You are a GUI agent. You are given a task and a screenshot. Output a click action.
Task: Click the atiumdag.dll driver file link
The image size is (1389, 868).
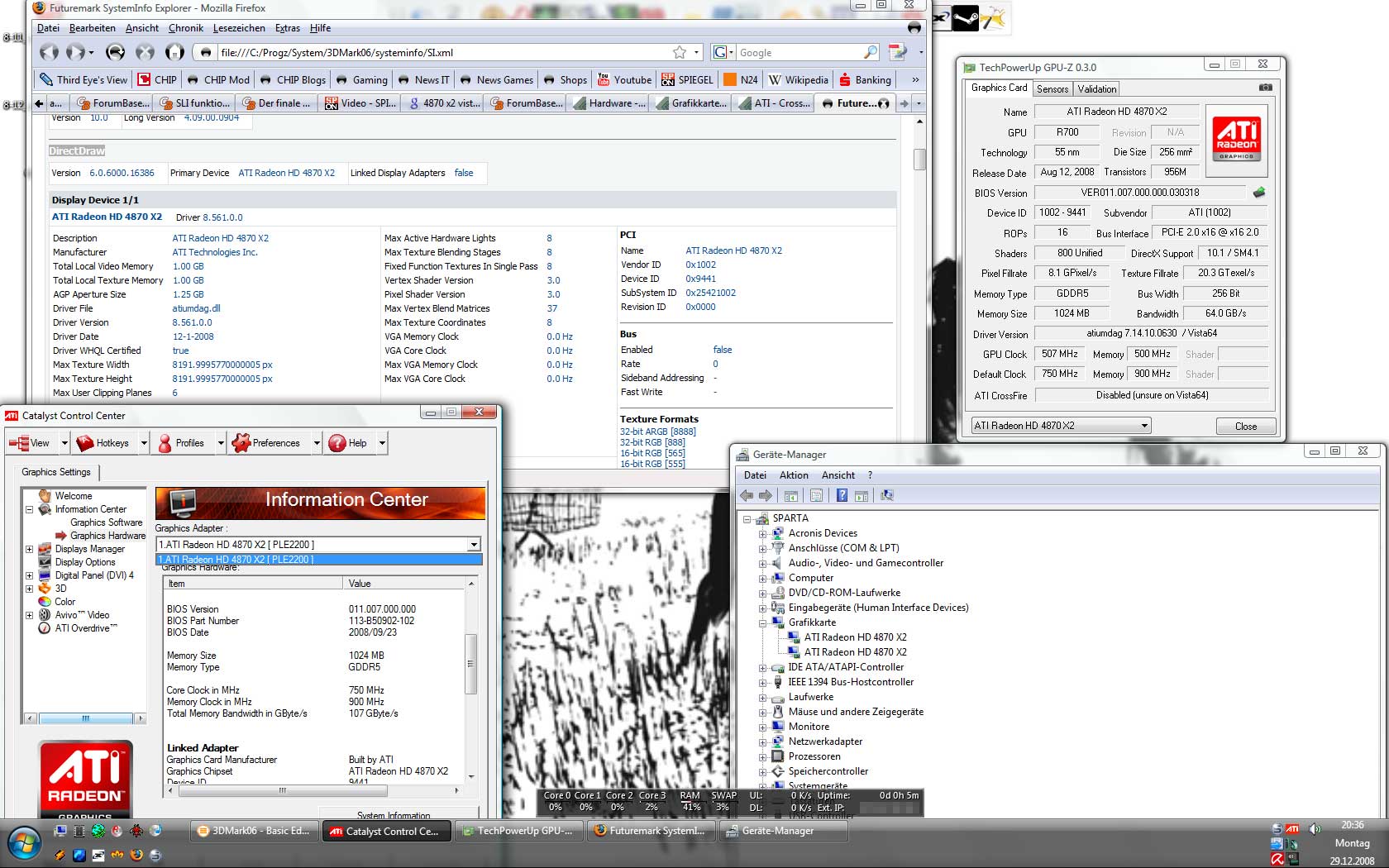click(x=196, y=308)
